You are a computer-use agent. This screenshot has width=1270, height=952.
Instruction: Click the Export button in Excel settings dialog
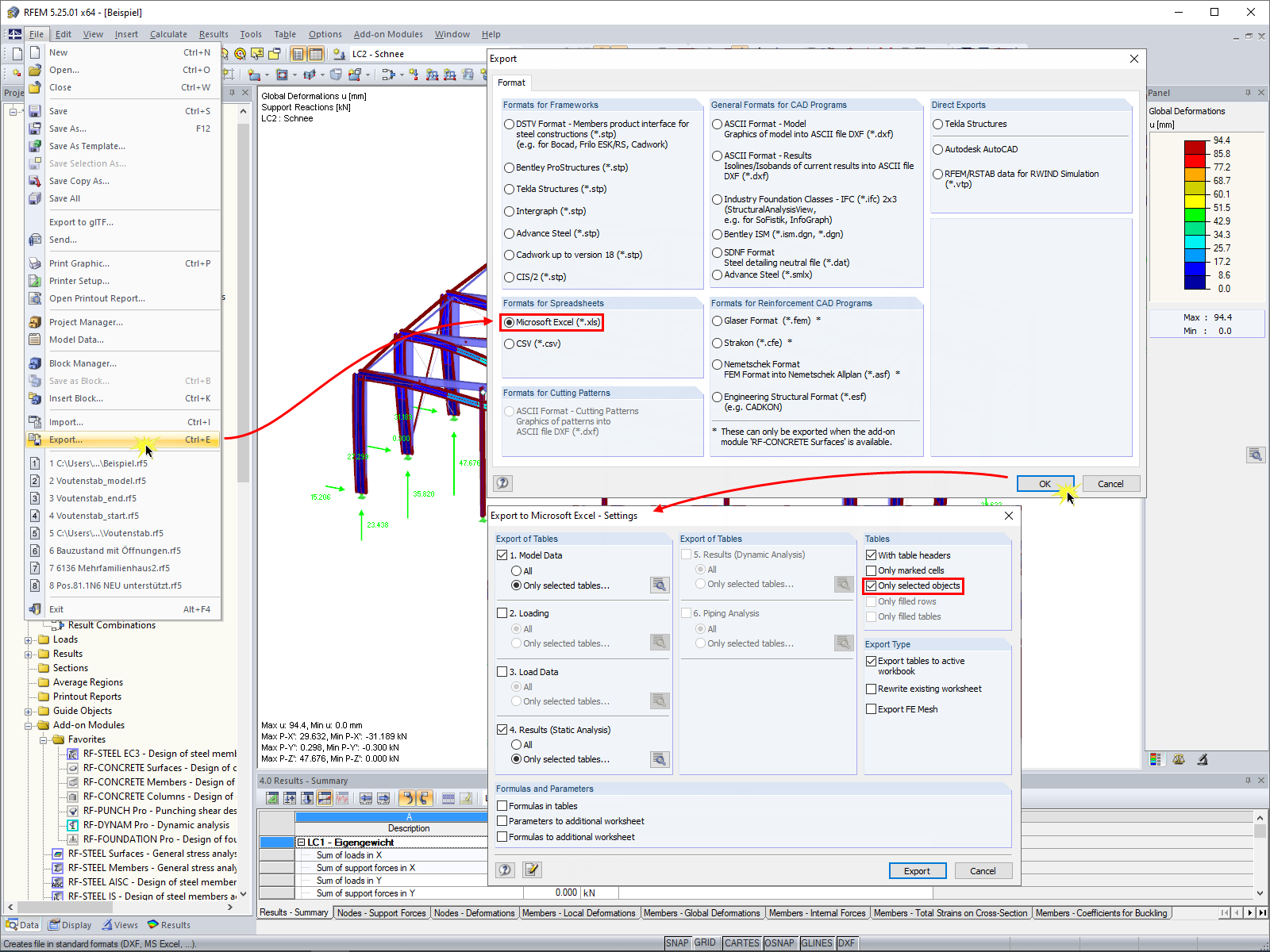click(x=918, y=870)
